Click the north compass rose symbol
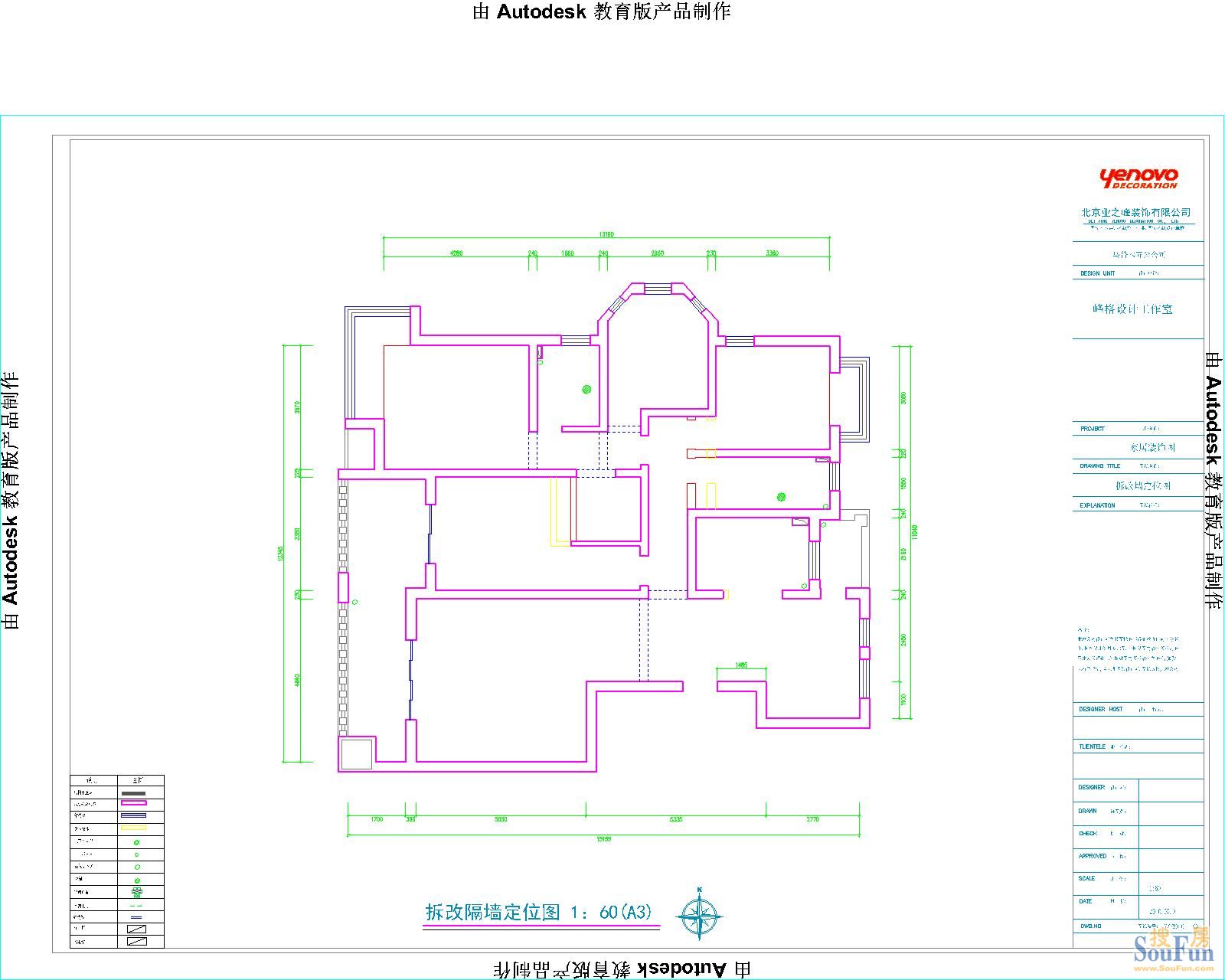1225x980 pixels. [700, 913]
